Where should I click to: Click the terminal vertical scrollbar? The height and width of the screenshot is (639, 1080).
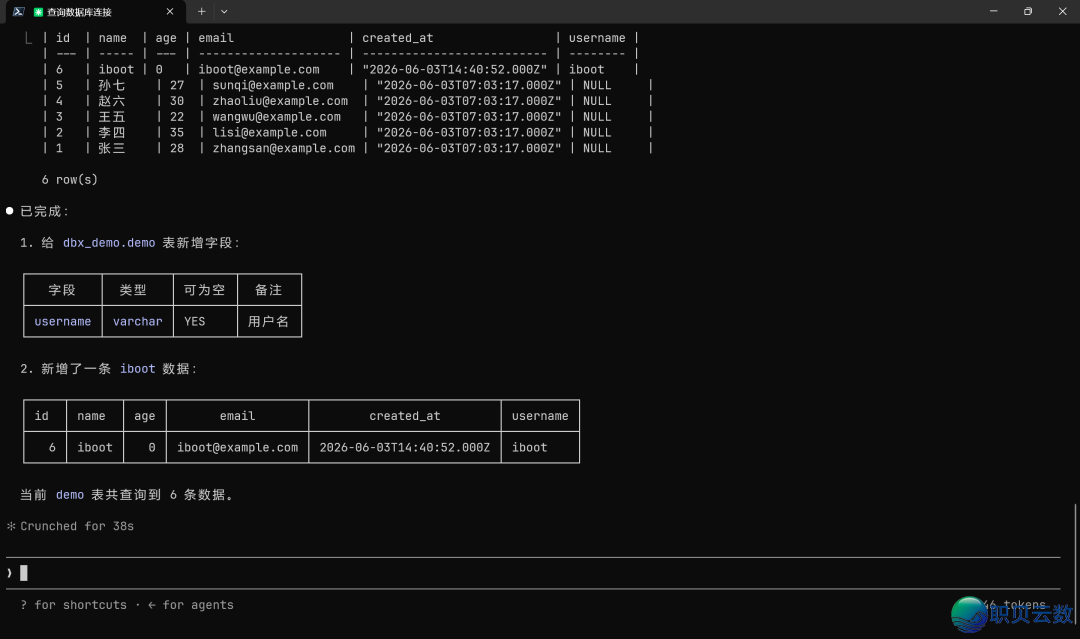tap(1075, 563)
